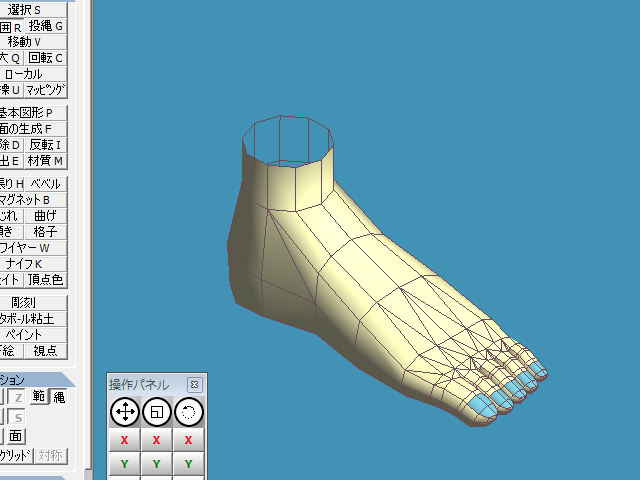Pick the 回転 C rotate tool
The width and height of the screenshot is (640, 480).
pos(46,58)
